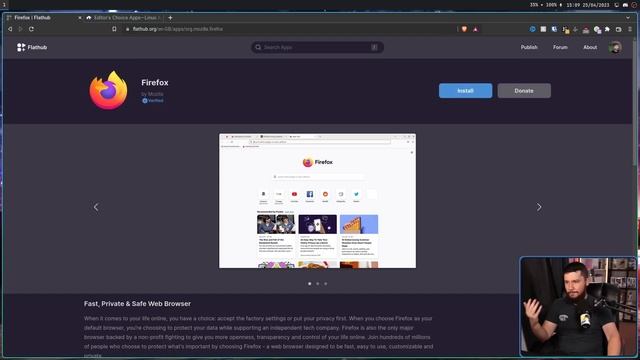Open the Forum link in header
This screenshot has width=640, height=360.
click(560, 47)
